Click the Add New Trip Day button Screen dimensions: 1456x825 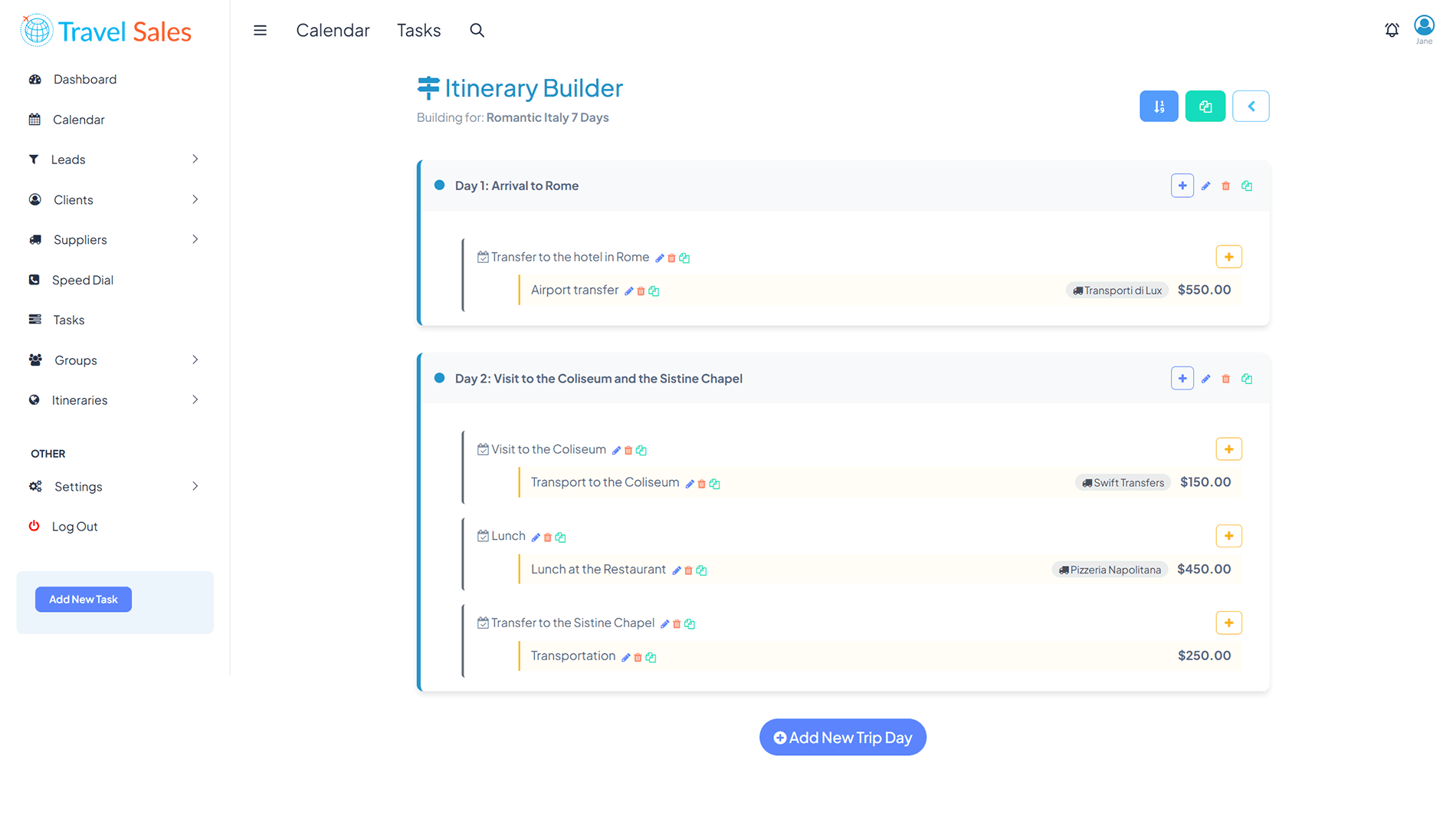842,738
